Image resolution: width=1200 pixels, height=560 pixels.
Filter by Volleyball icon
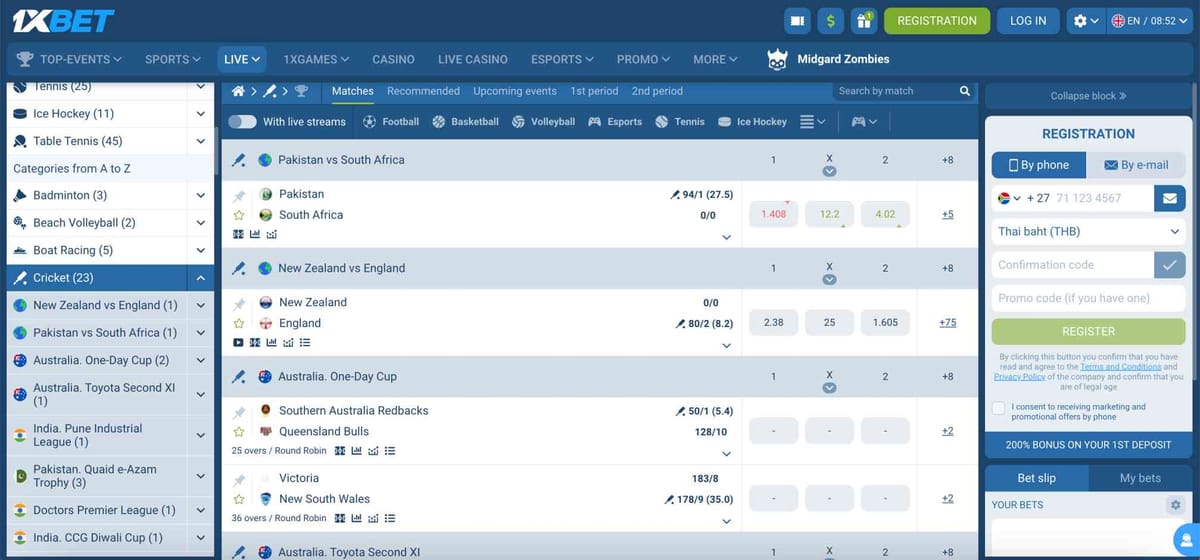543,121
